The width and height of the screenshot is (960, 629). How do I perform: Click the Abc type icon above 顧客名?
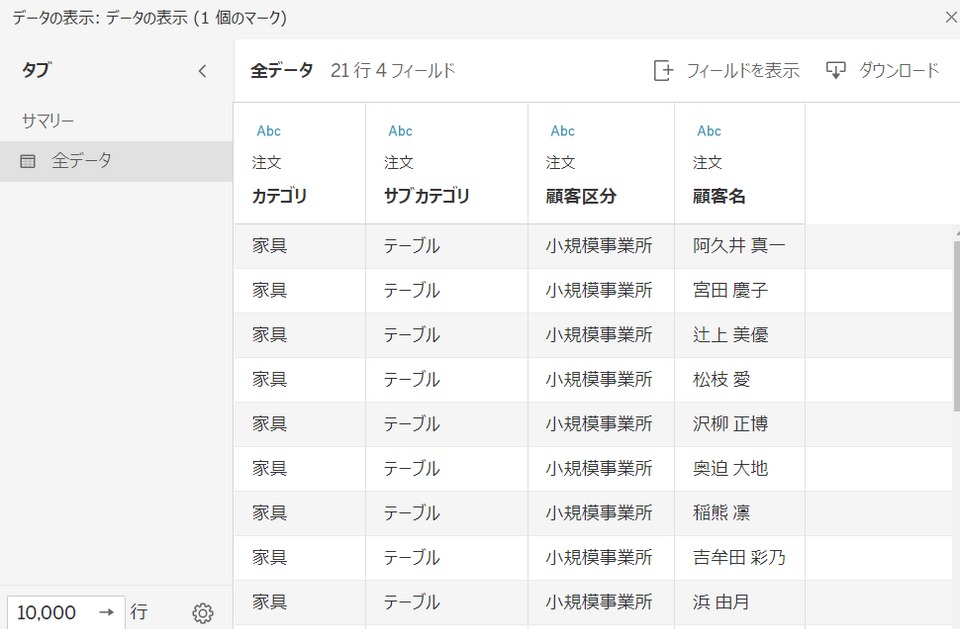click(709, 131)
